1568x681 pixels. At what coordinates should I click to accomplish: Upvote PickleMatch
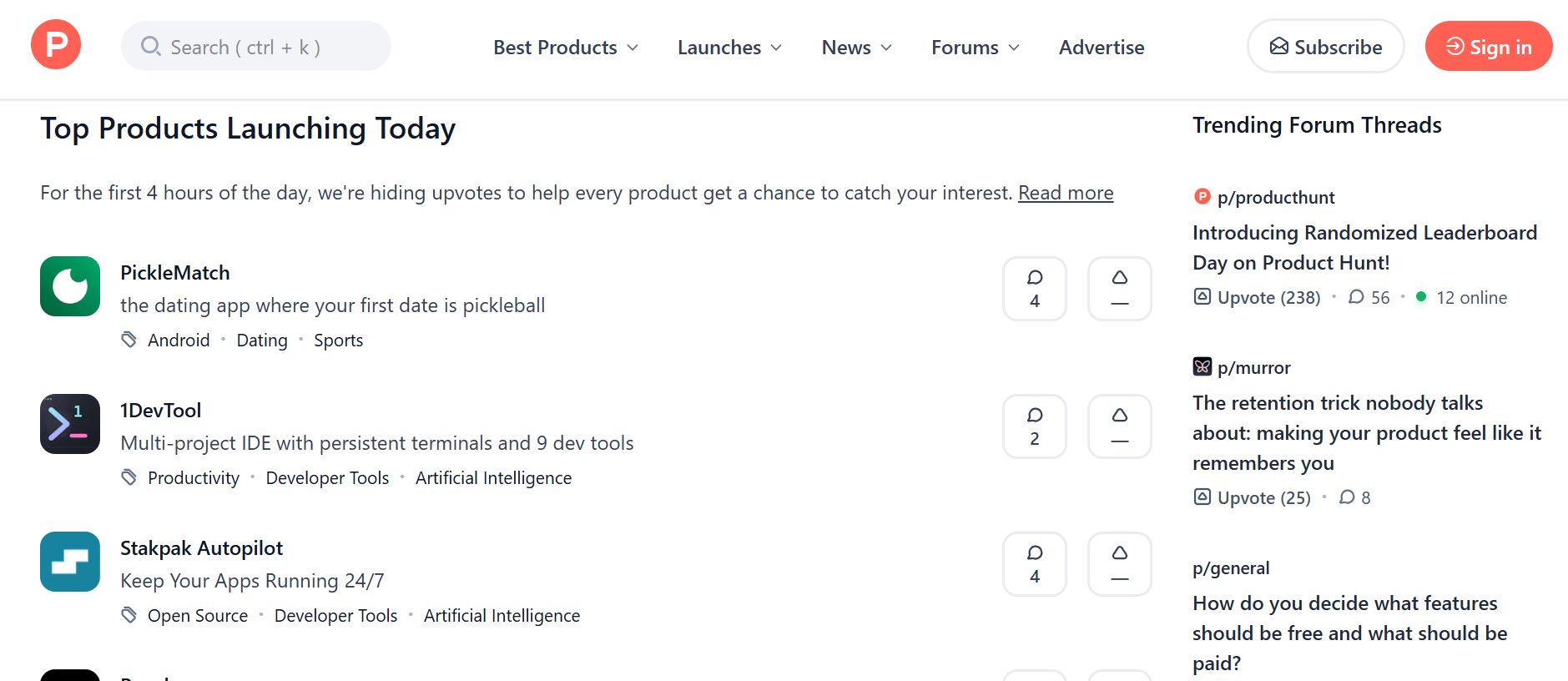click(x=1119, y=289)
